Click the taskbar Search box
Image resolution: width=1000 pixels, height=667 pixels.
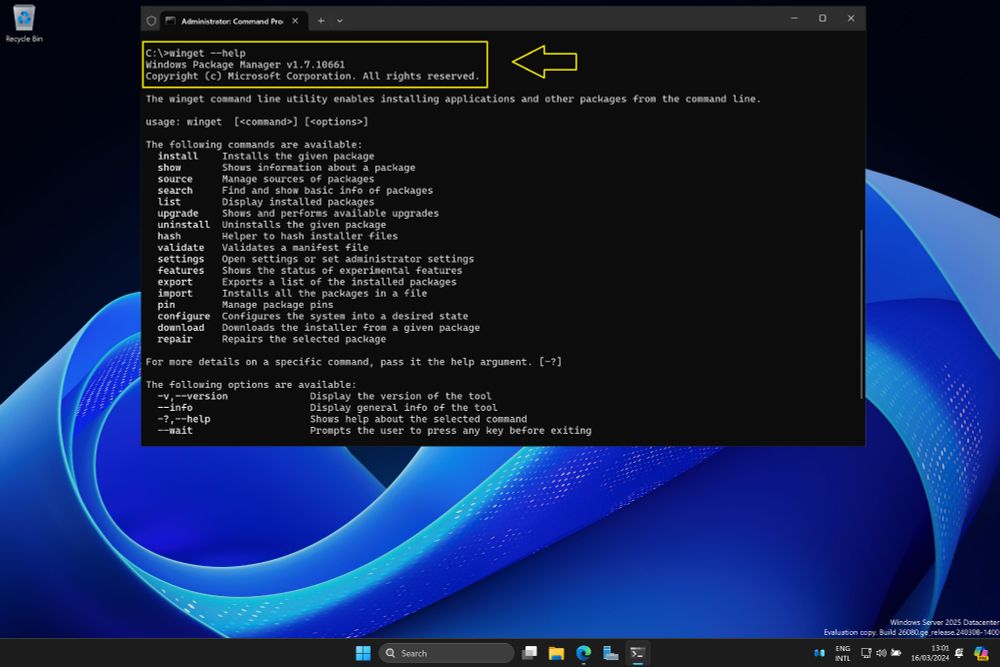[x=447, y=653]
